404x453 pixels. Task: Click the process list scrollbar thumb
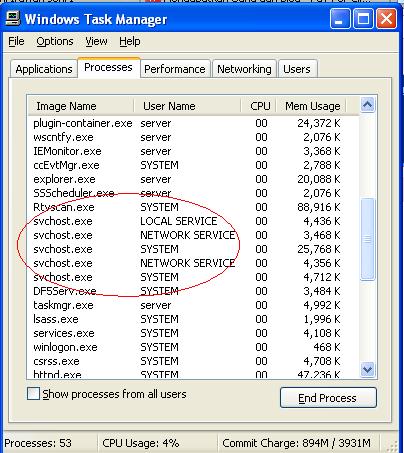tap(367, 239)
